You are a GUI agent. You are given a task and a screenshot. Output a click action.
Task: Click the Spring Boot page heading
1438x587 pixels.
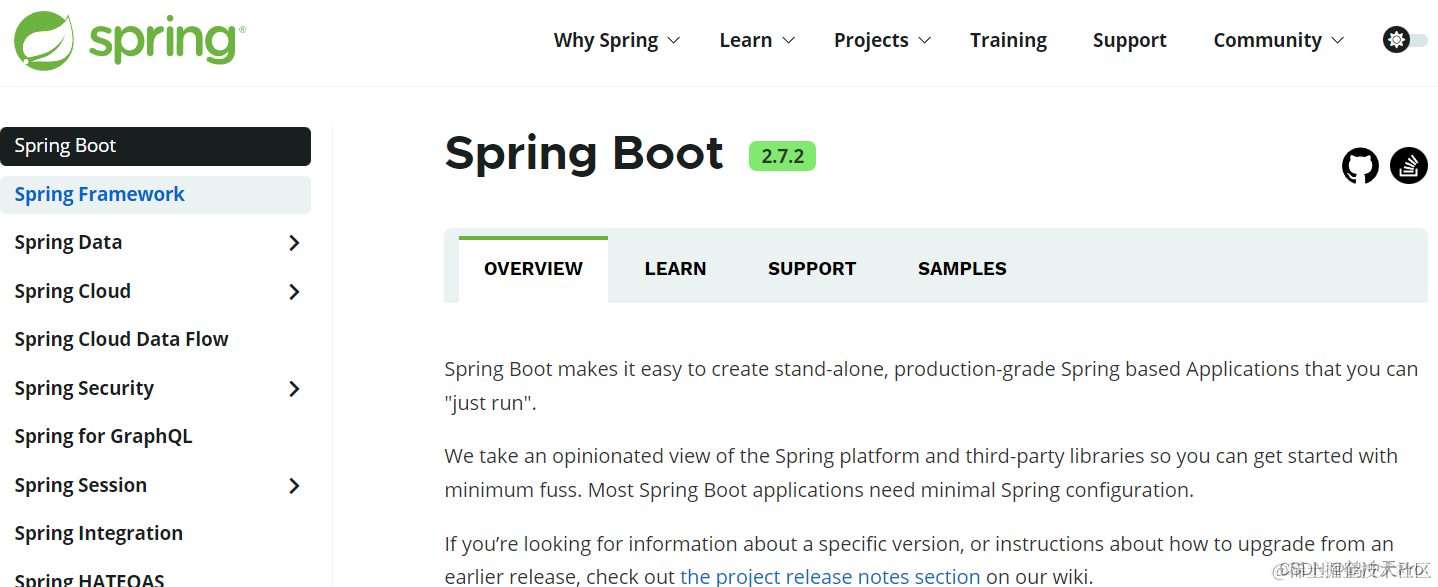point(584,154)
